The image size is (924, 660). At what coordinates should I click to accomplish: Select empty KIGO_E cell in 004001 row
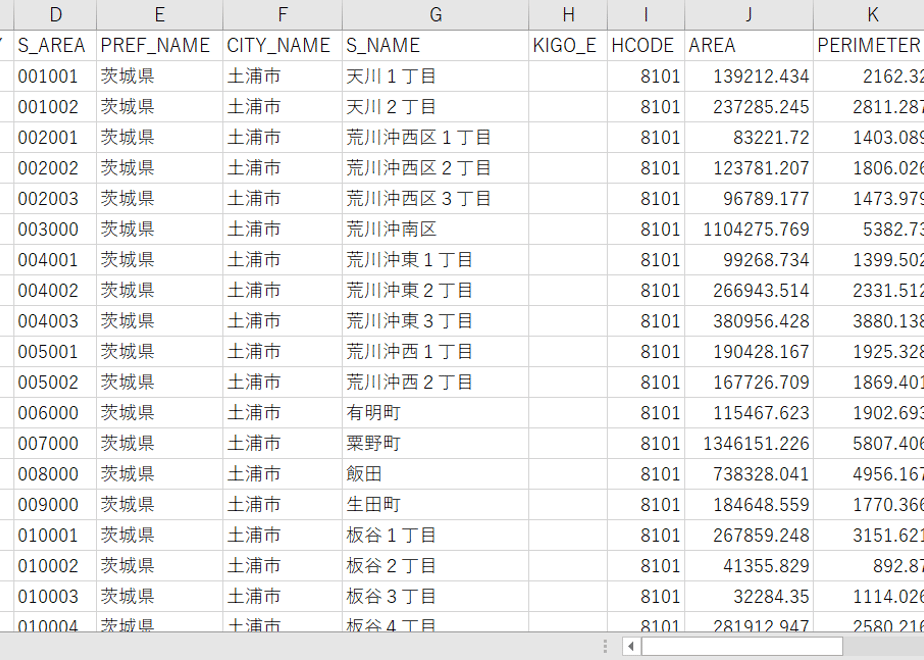coord(568,260)
